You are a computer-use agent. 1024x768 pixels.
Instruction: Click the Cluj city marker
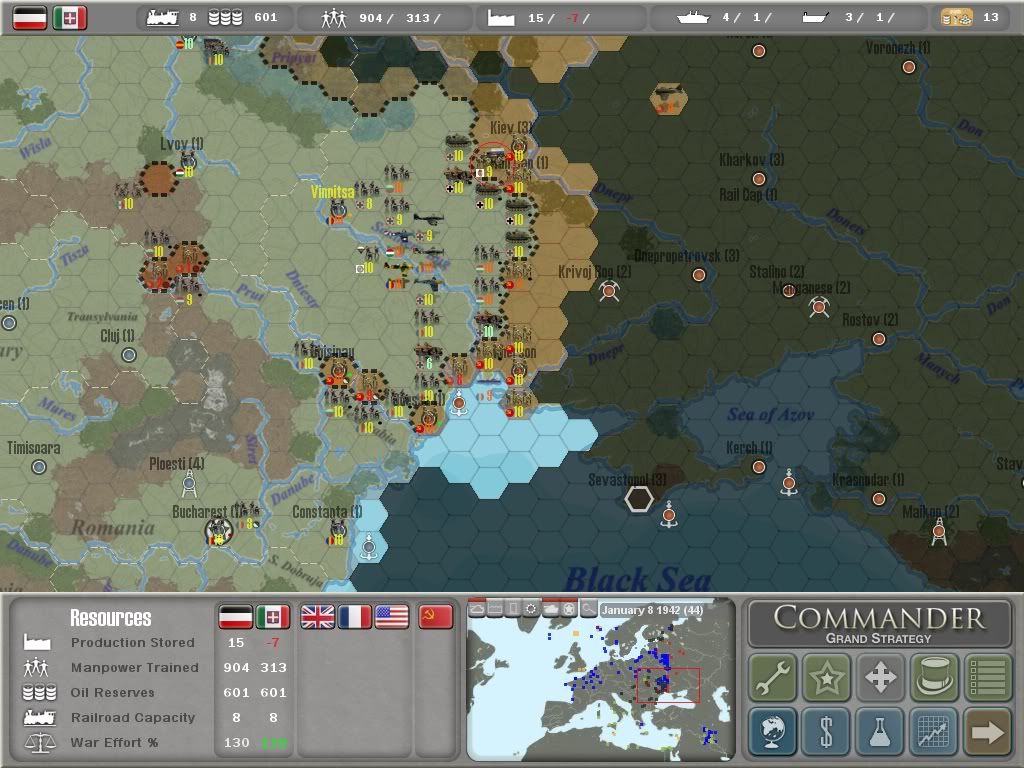(x=129, y=355)
